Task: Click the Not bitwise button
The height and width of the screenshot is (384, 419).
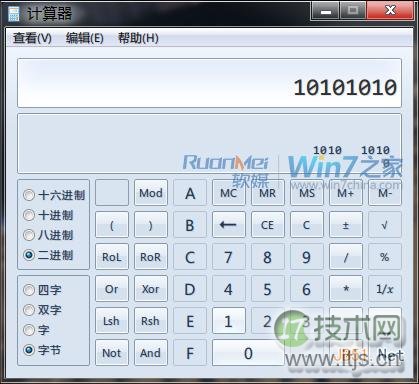Action: click(112, 353)
